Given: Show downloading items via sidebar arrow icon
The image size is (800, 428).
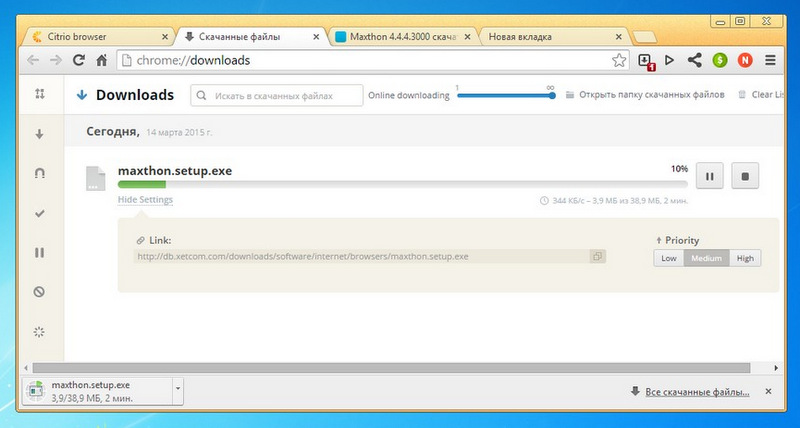Looking at the screenshot, I should pos(39,134).
